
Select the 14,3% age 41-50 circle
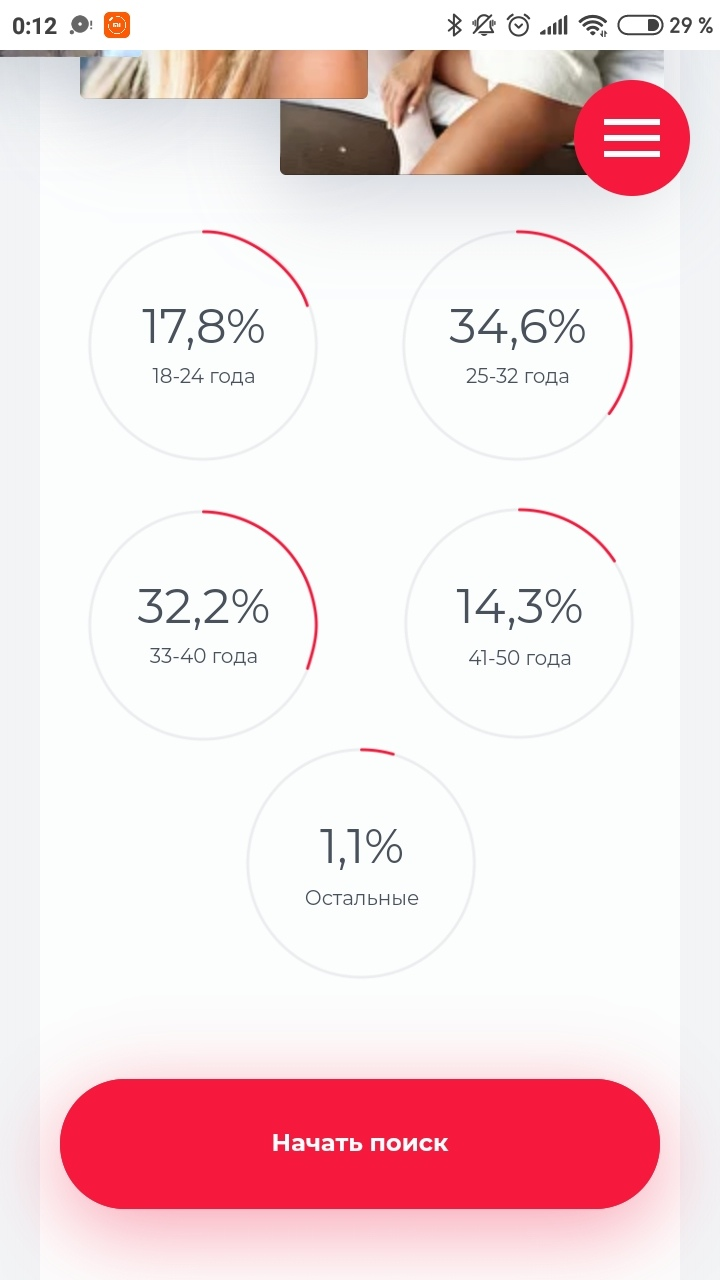(x=518, y=625)
